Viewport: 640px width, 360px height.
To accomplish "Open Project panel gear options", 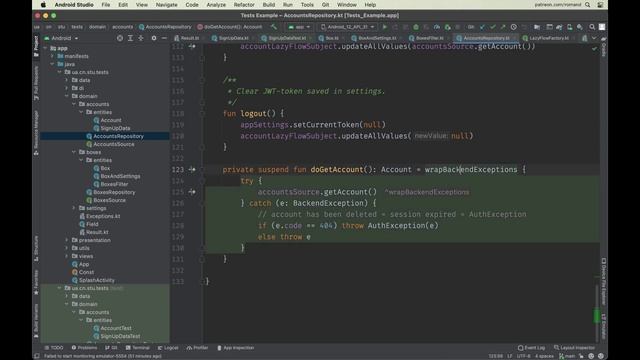I will (154, 38).
